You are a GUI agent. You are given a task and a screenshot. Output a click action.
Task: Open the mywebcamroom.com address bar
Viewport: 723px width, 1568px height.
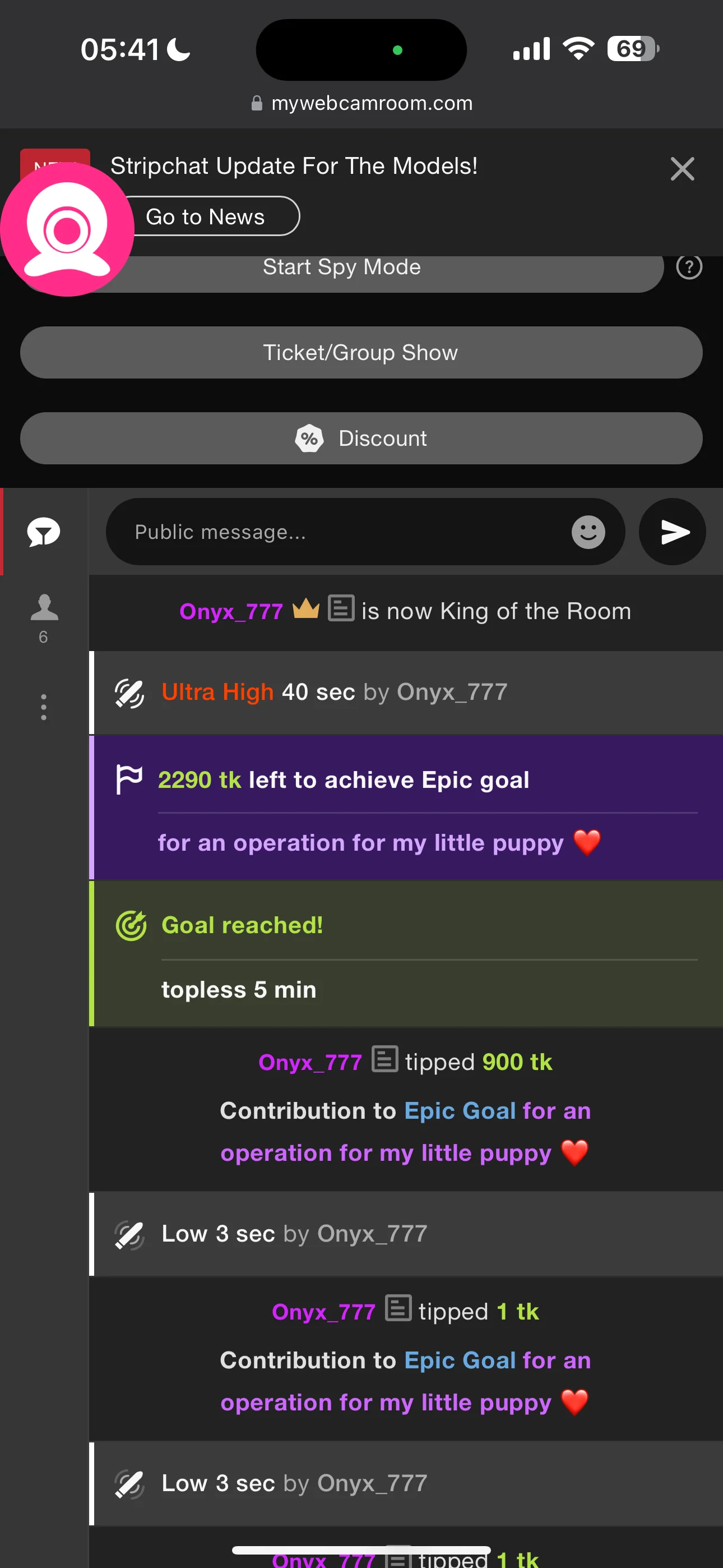click(x=361, y=104)
